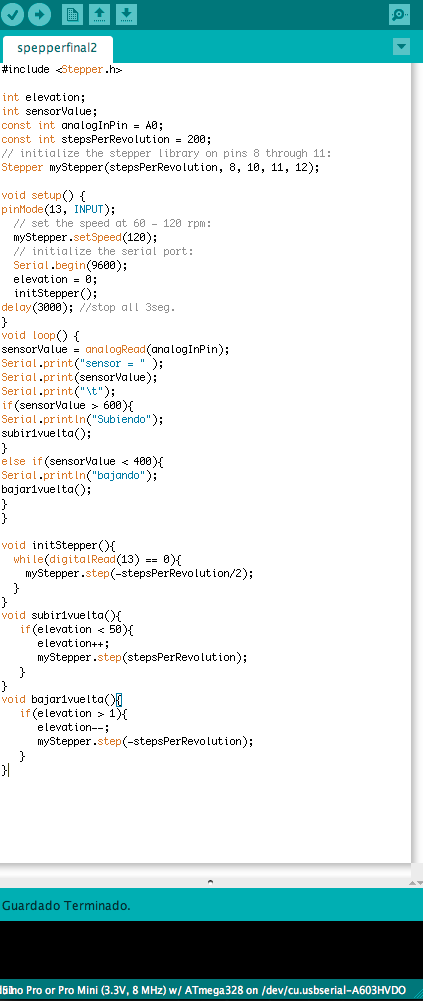This screenshot has width=423, height=1001.
Task: Click the 'myStepper.setSpeed(120);' line
Action: pyautogui.click(x=85, y=238)
